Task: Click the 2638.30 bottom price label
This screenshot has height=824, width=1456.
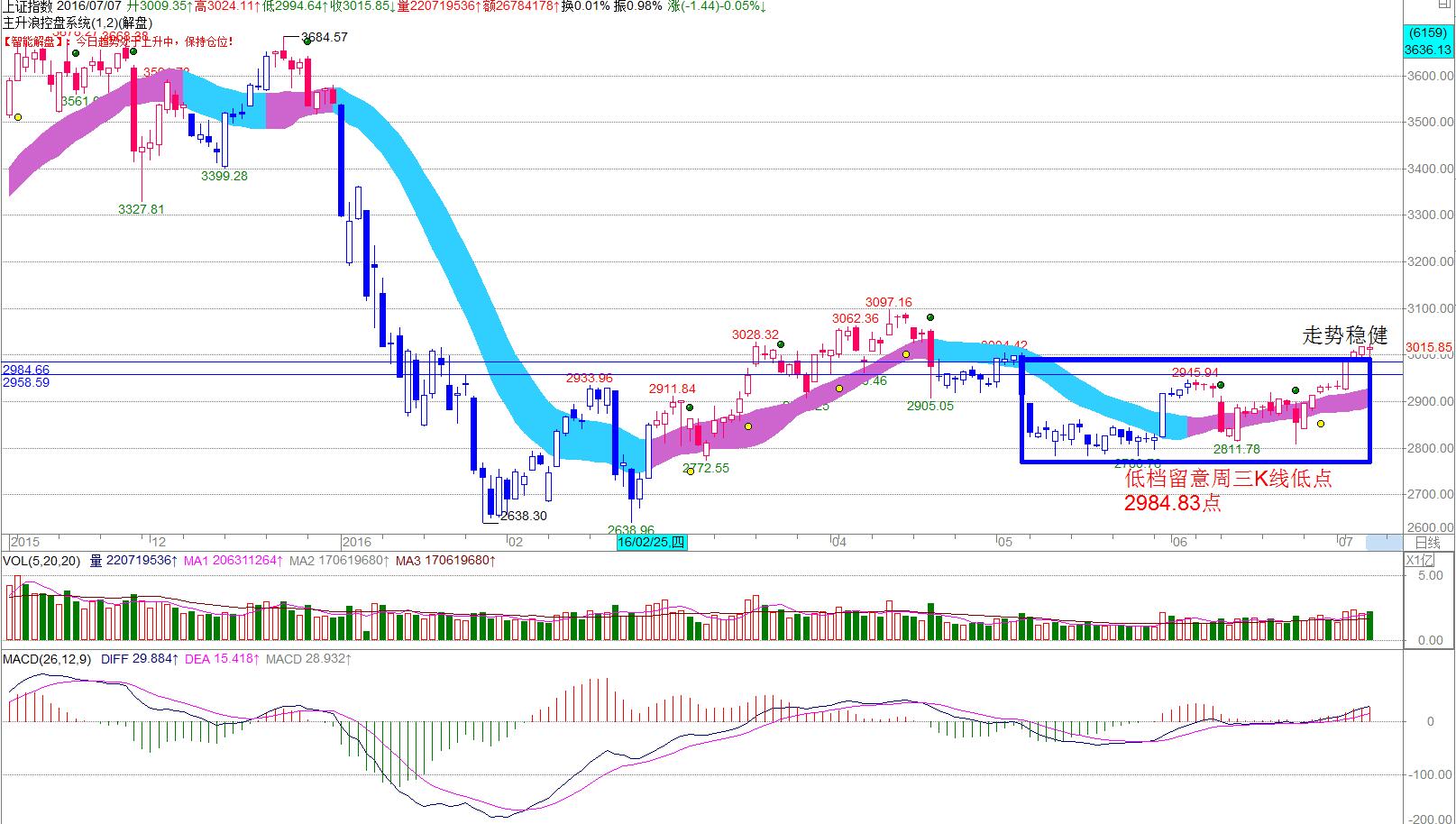Action: click(524, 516)
